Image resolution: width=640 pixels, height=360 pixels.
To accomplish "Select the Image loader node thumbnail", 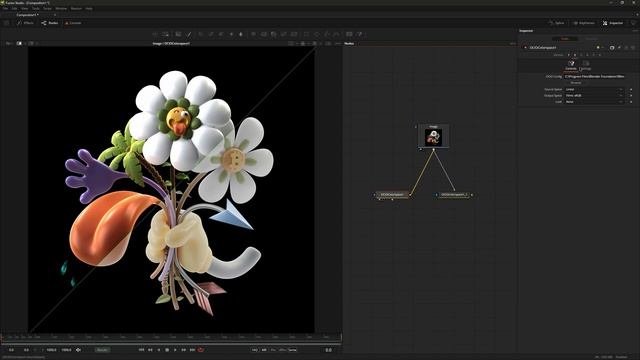I will pyautogui.click(x=433, y=137).
